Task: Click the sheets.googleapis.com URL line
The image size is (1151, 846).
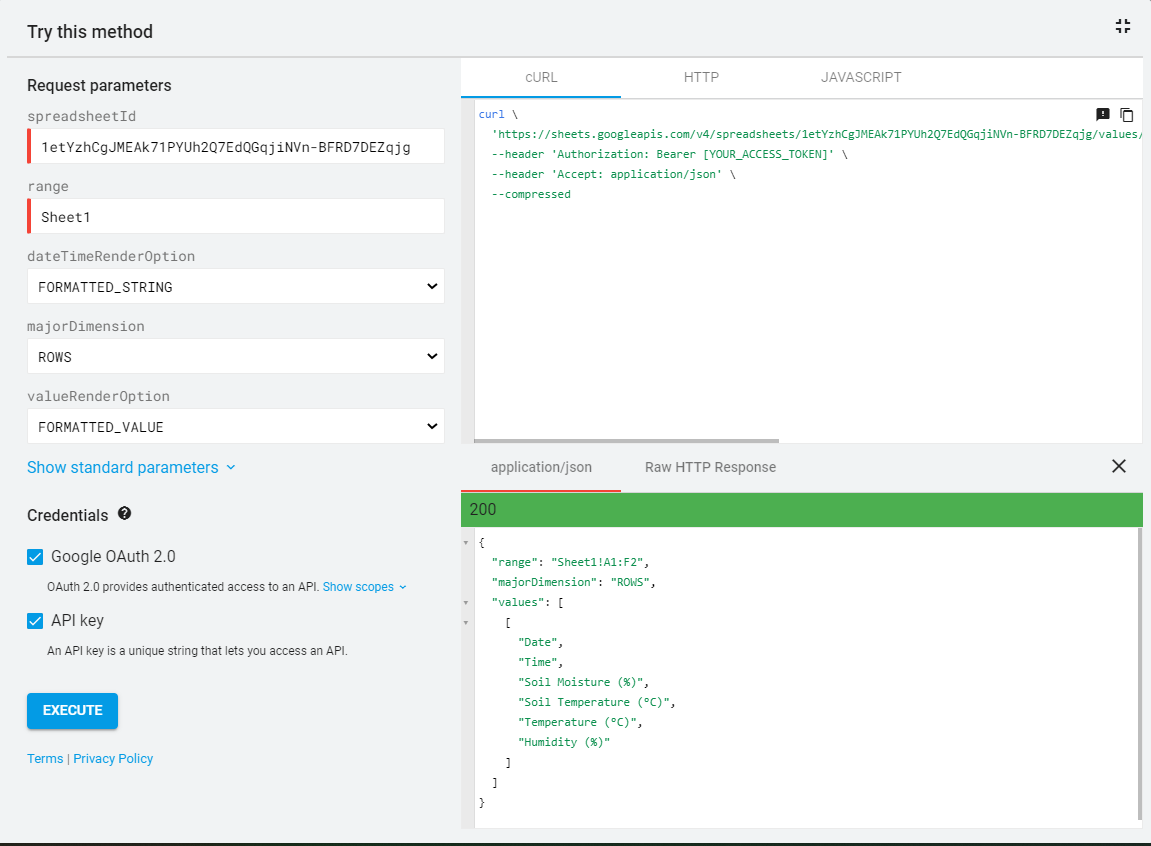Action: pos(816,134)
